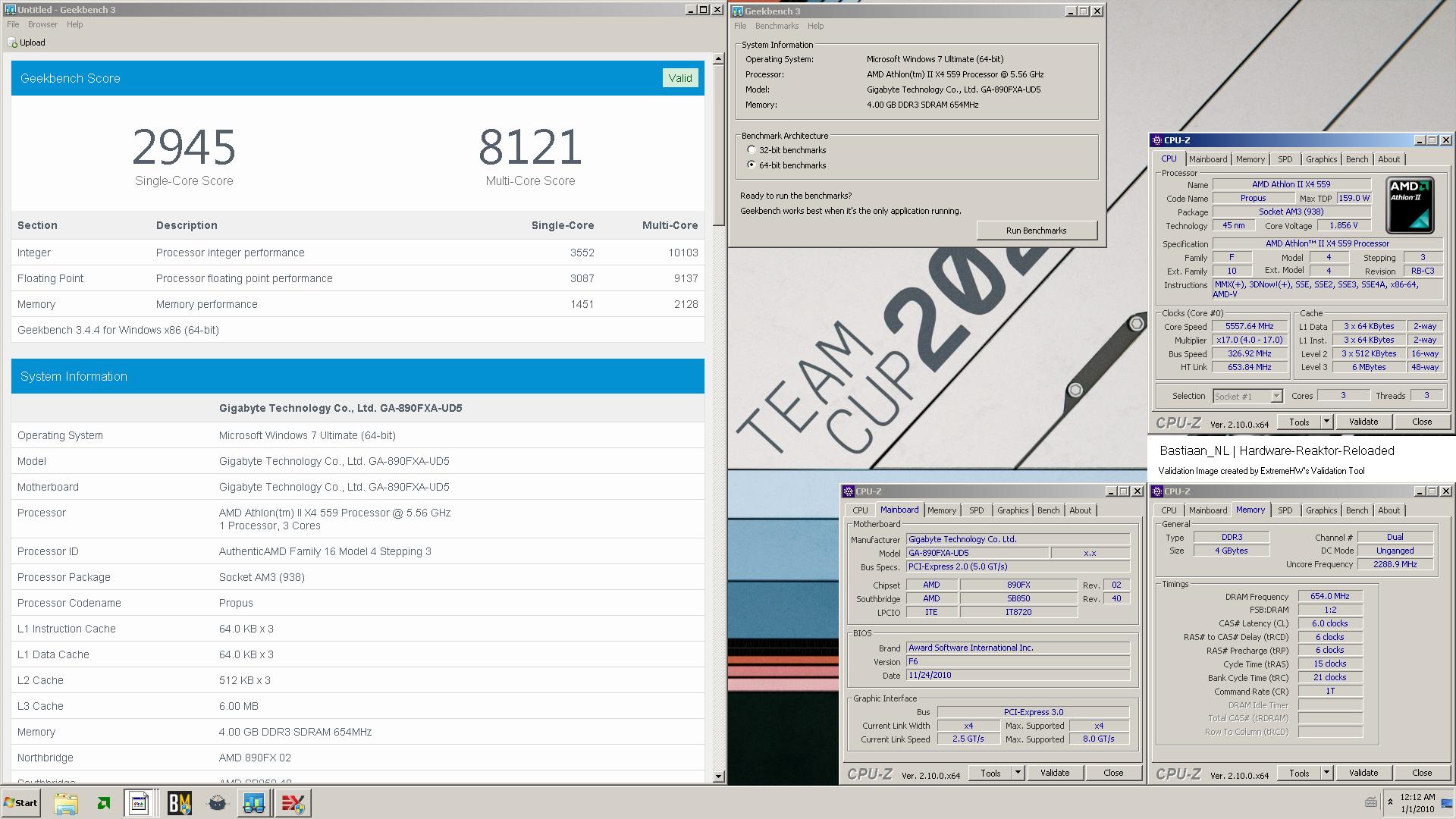Click the CPU-Z Mainboard window title icon
The height and width of the screenshot is (819, 1456).
(848, 491)
